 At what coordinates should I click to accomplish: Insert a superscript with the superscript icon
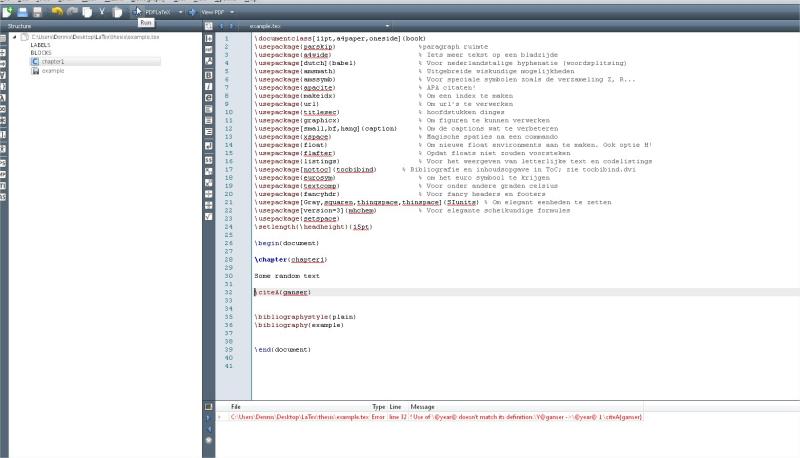pos(209,183)
